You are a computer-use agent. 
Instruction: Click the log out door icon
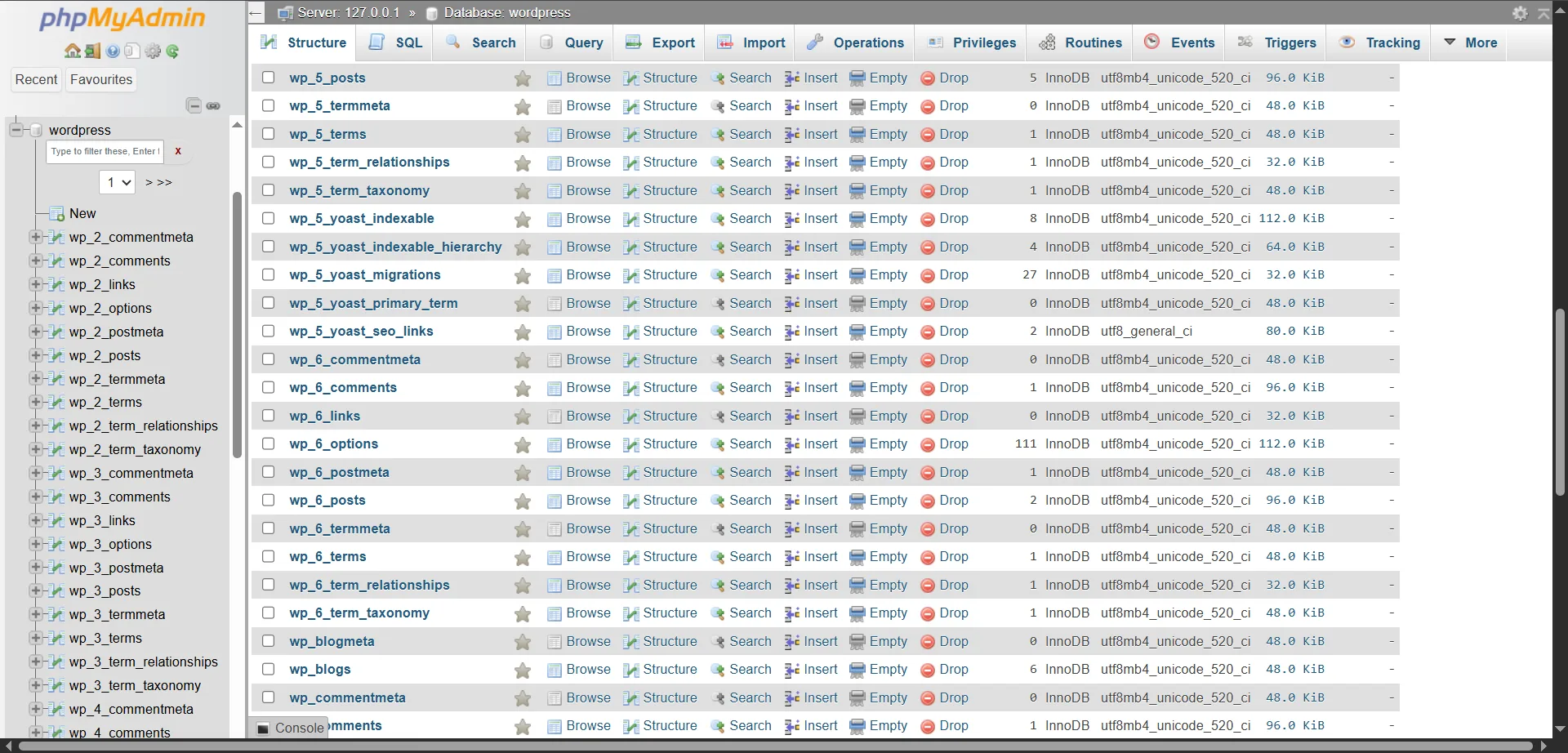pos(93,51)
